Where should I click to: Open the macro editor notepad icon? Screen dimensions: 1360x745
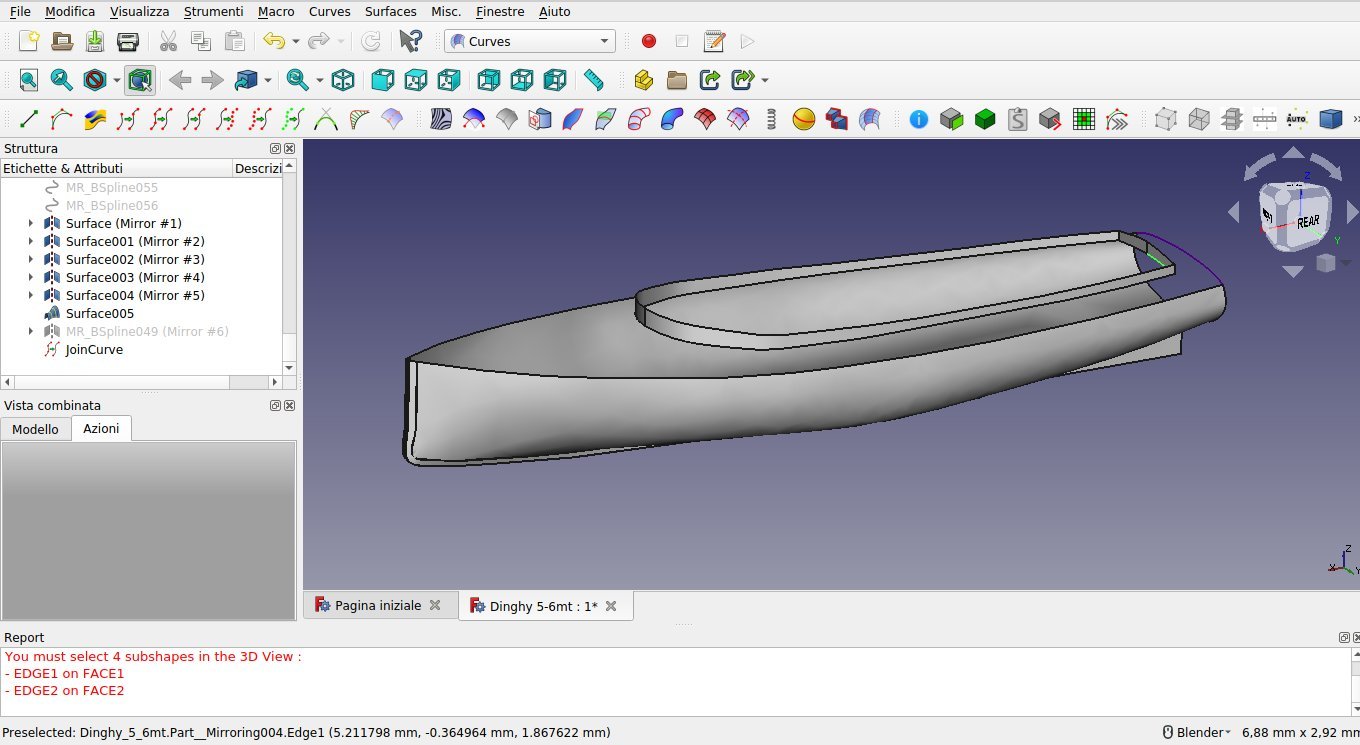(714, 41)
